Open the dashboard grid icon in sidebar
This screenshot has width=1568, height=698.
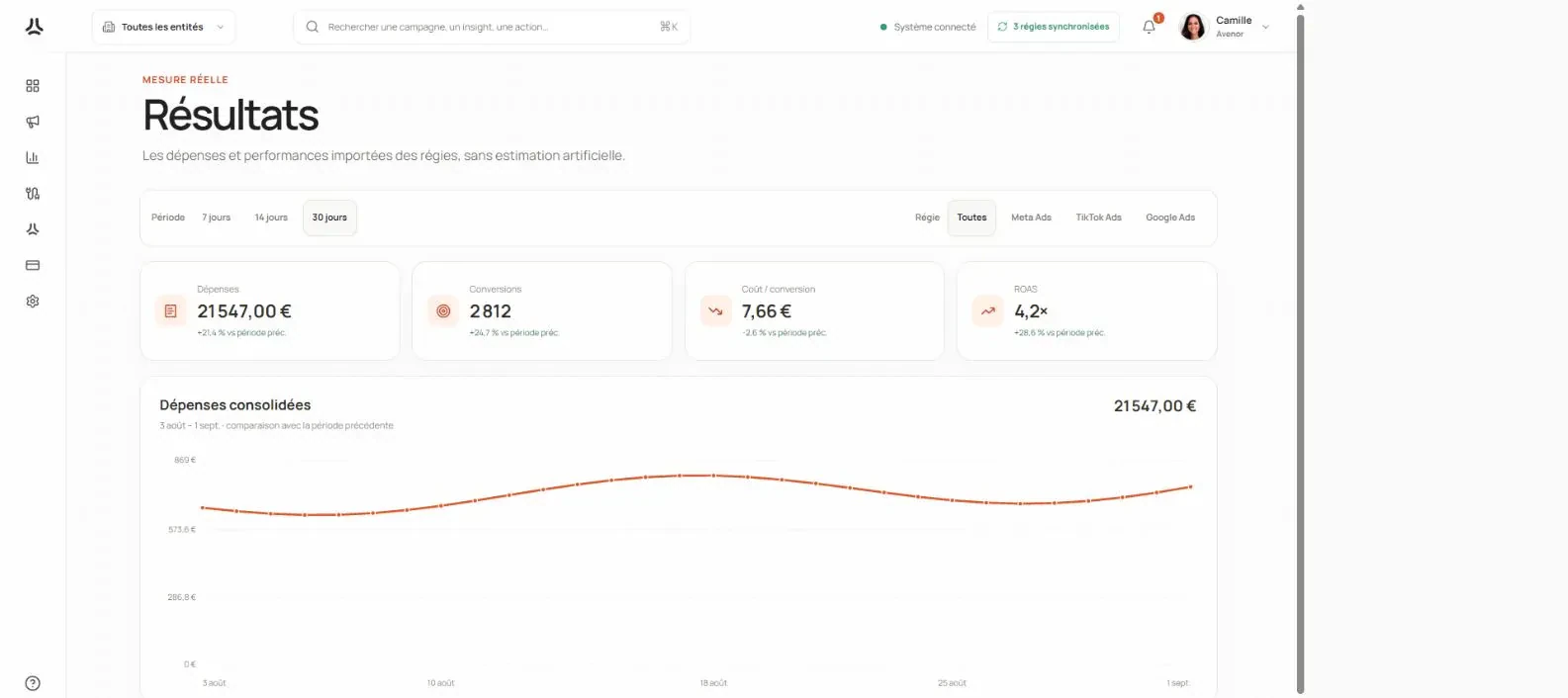[33, 86]
